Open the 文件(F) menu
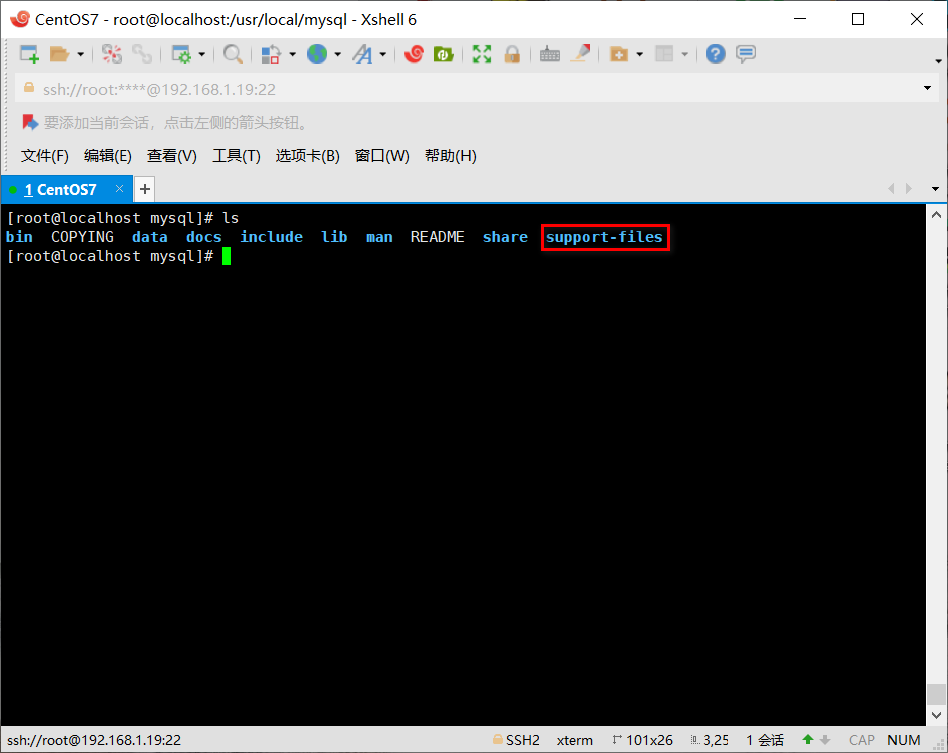Screen dimensions: 948x753 tap(45, 156)
